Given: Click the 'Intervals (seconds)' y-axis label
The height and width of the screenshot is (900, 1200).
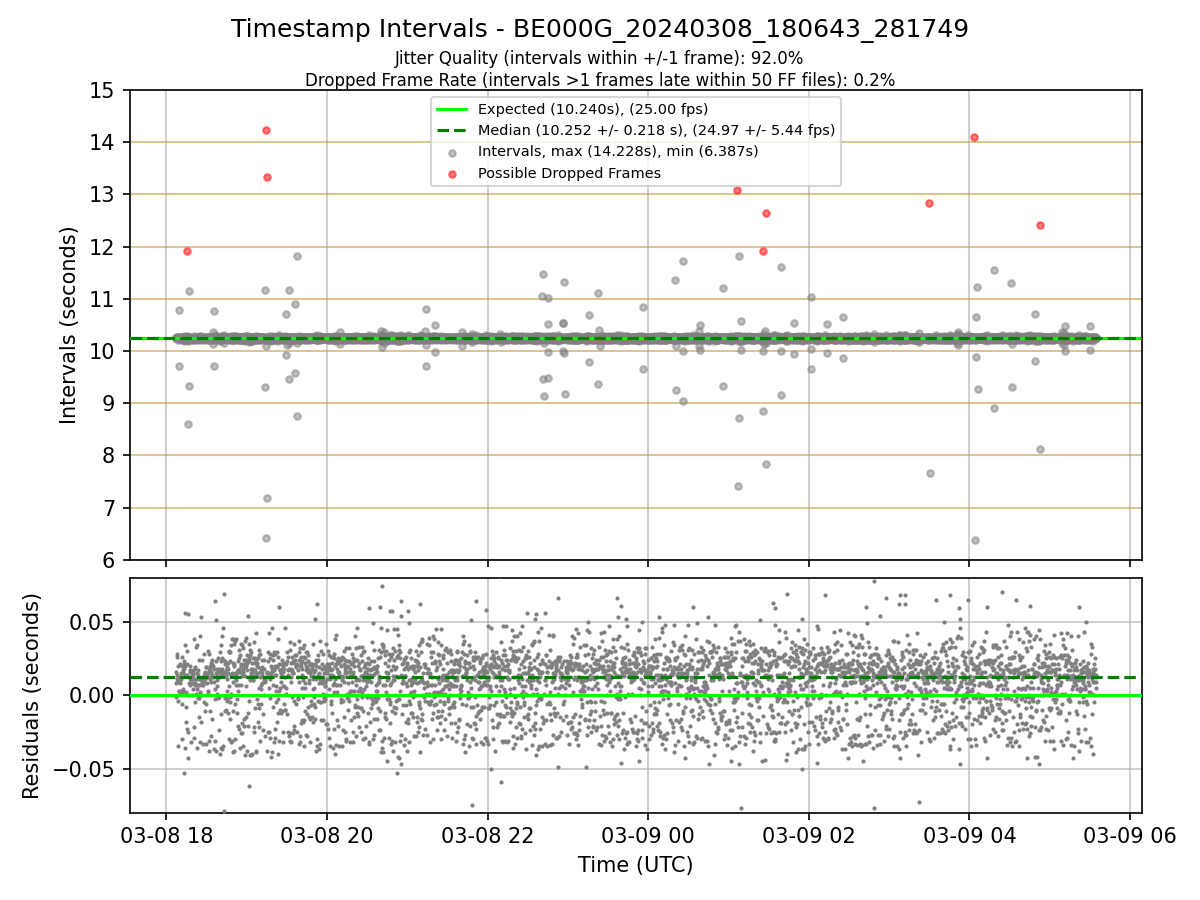Looking at the screenshot, I should [69, 325].
